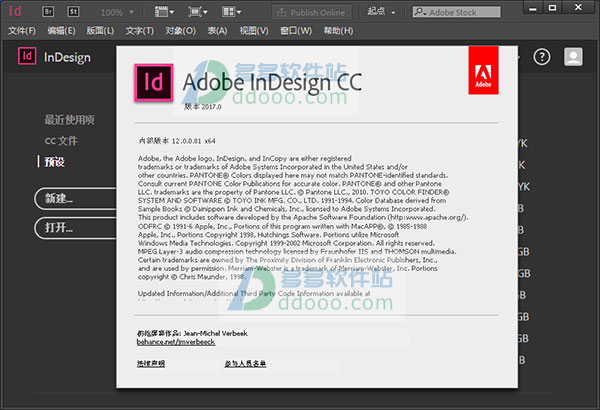Open the 编辑(E) menu
Viewport: 600px width, 410px height.
point(61,31)
